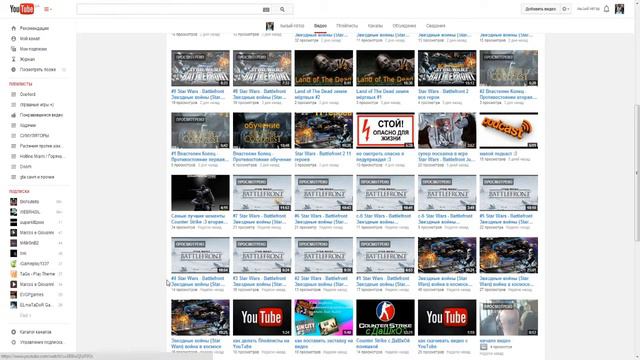Open the on-screen keyboard icon in search box
640x360 pixels.
[266, 9]
